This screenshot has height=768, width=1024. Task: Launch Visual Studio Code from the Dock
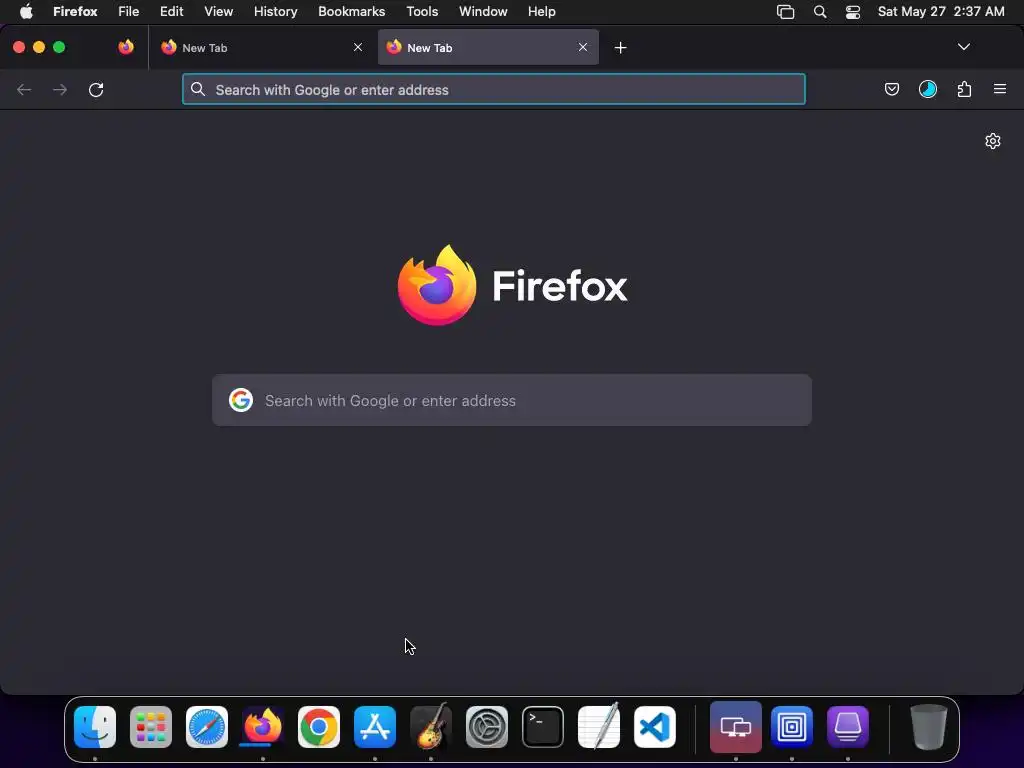coord(655,727)
